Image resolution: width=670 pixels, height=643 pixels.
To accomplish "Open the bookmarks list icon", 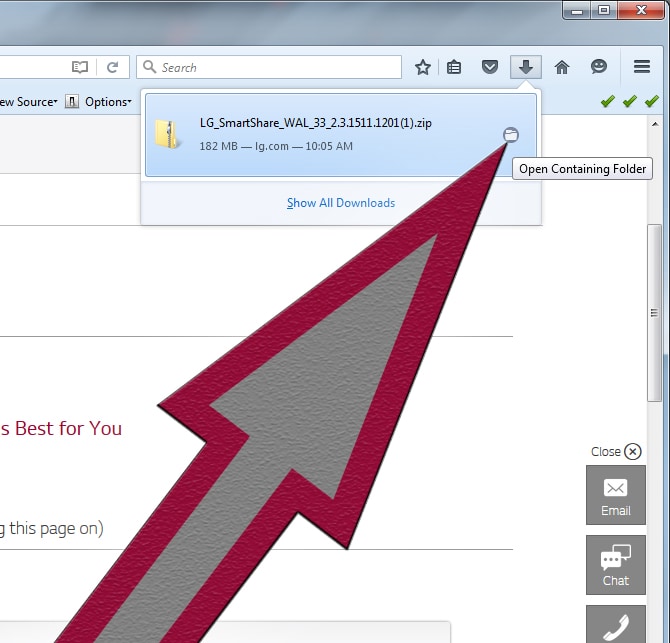I will pos(454,67).
